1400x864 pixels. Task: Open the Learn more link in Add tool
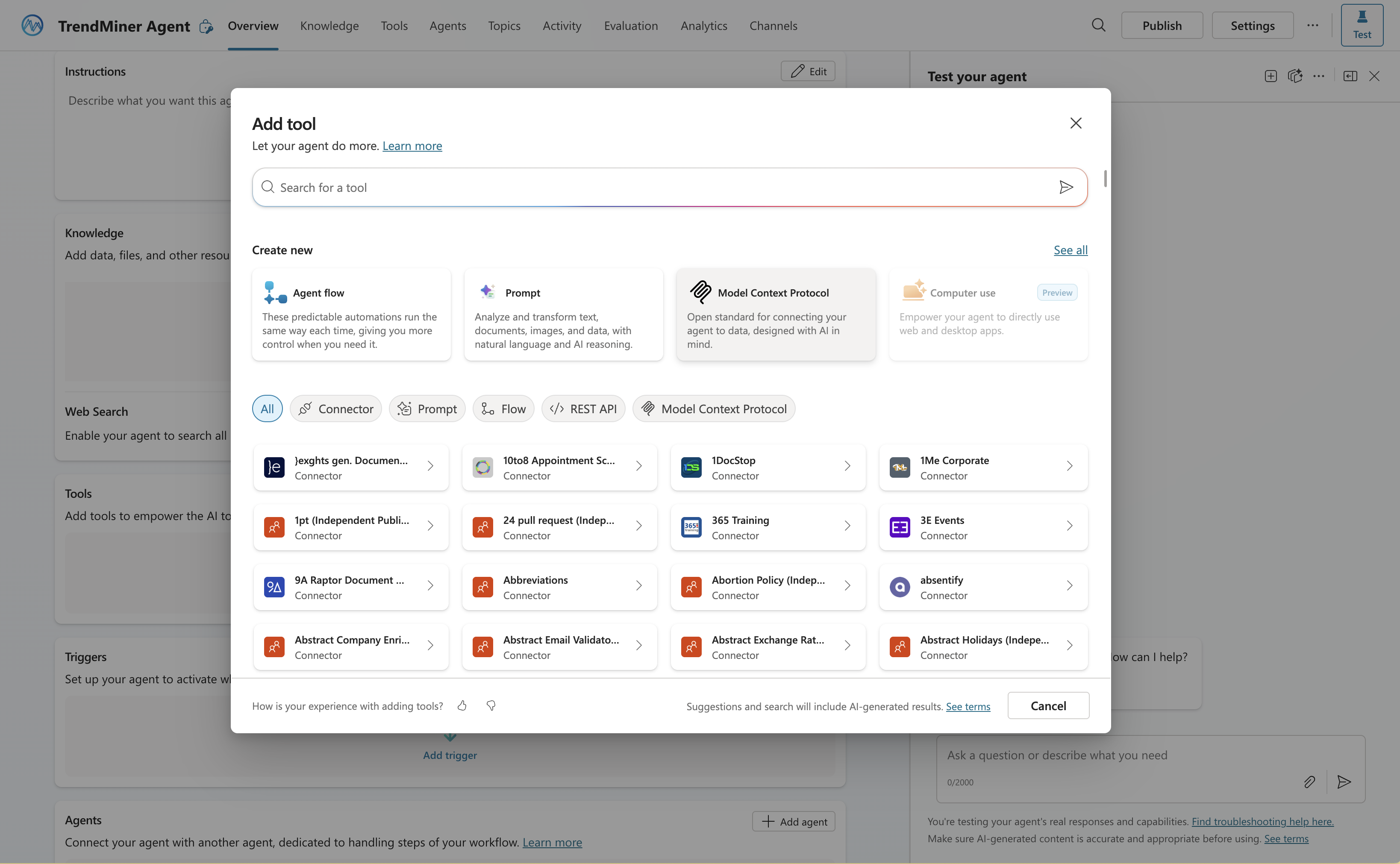point(412,146)
